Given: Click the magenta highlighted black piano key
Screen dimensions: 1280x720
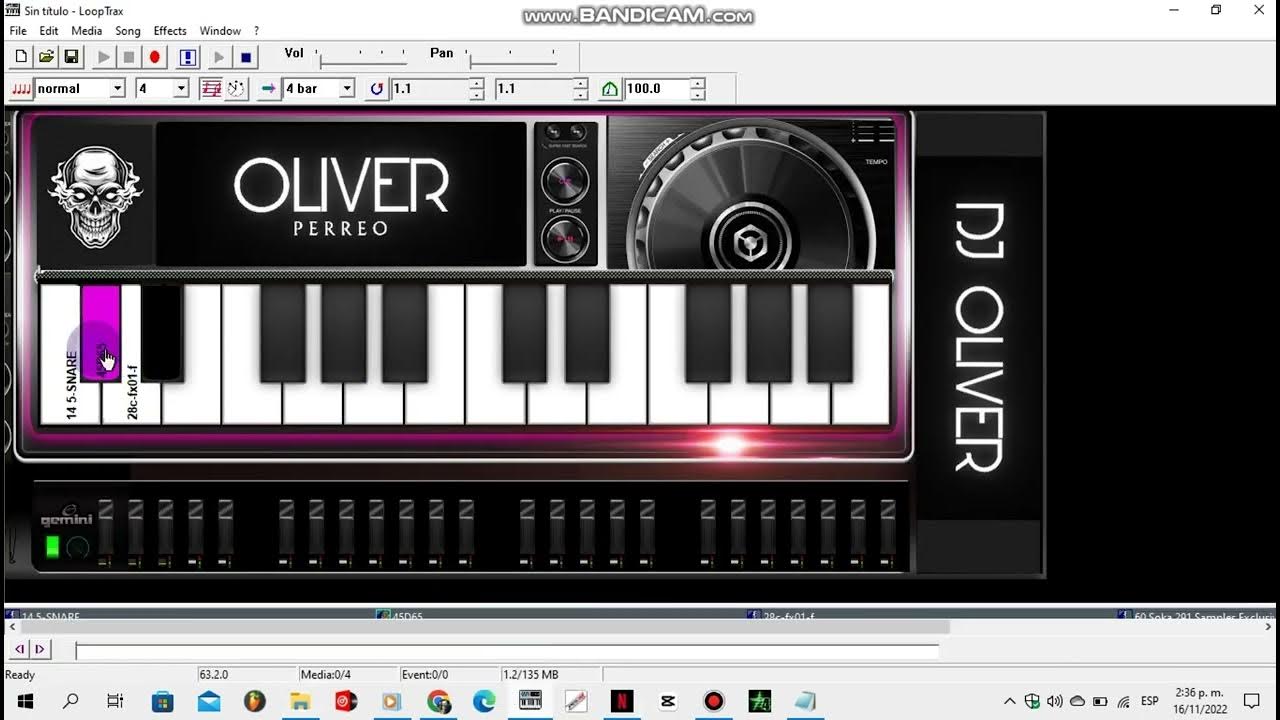Looking at the screenshot, I should pos(100,333).
